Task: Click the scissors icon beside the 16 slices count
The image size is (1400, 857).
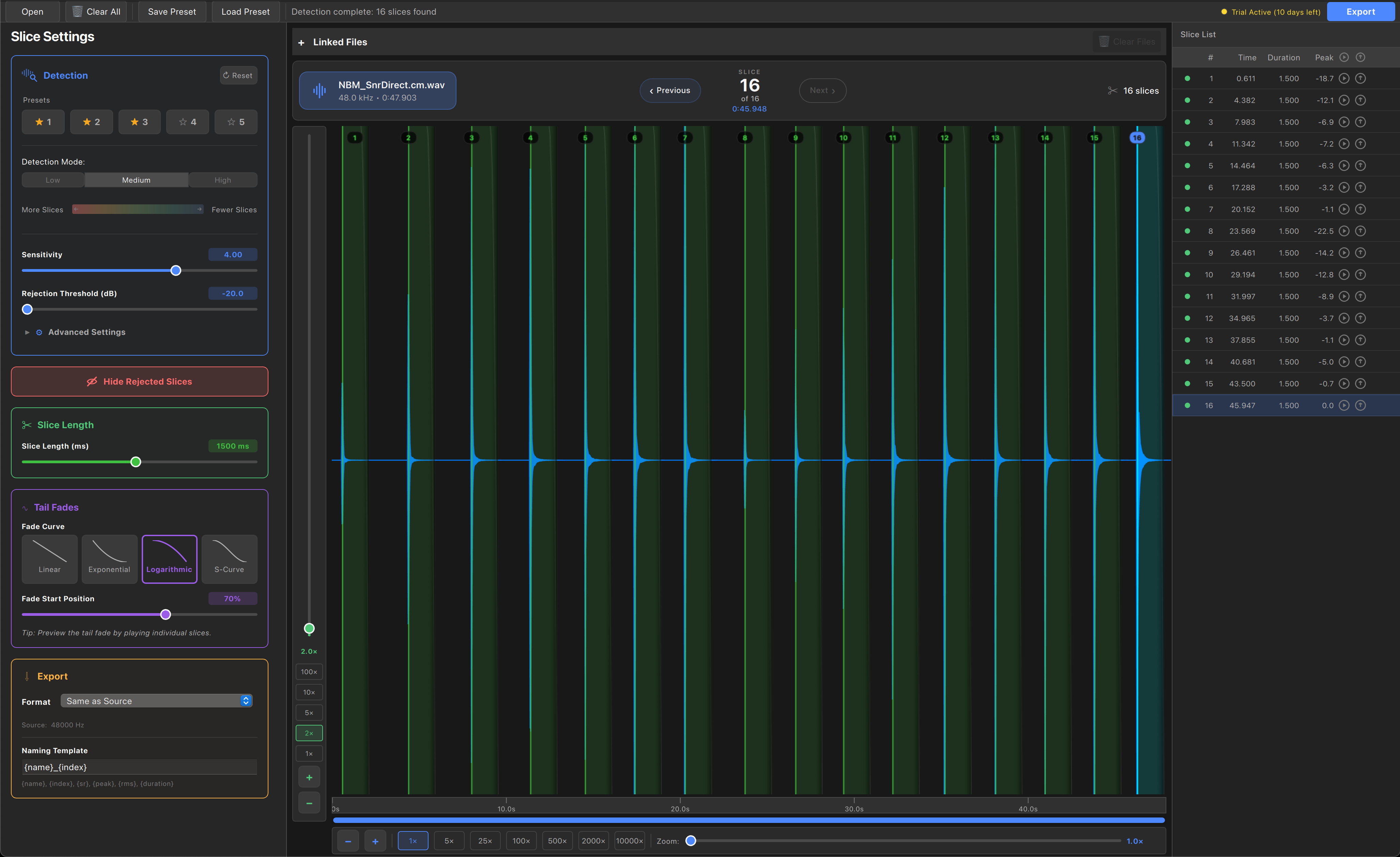Action: pos(1113,90)
